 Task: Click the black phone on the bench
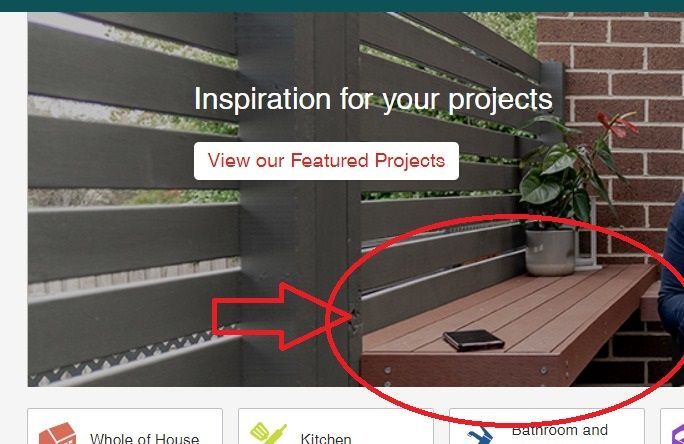pyautogui.click(x=474, y=340)
